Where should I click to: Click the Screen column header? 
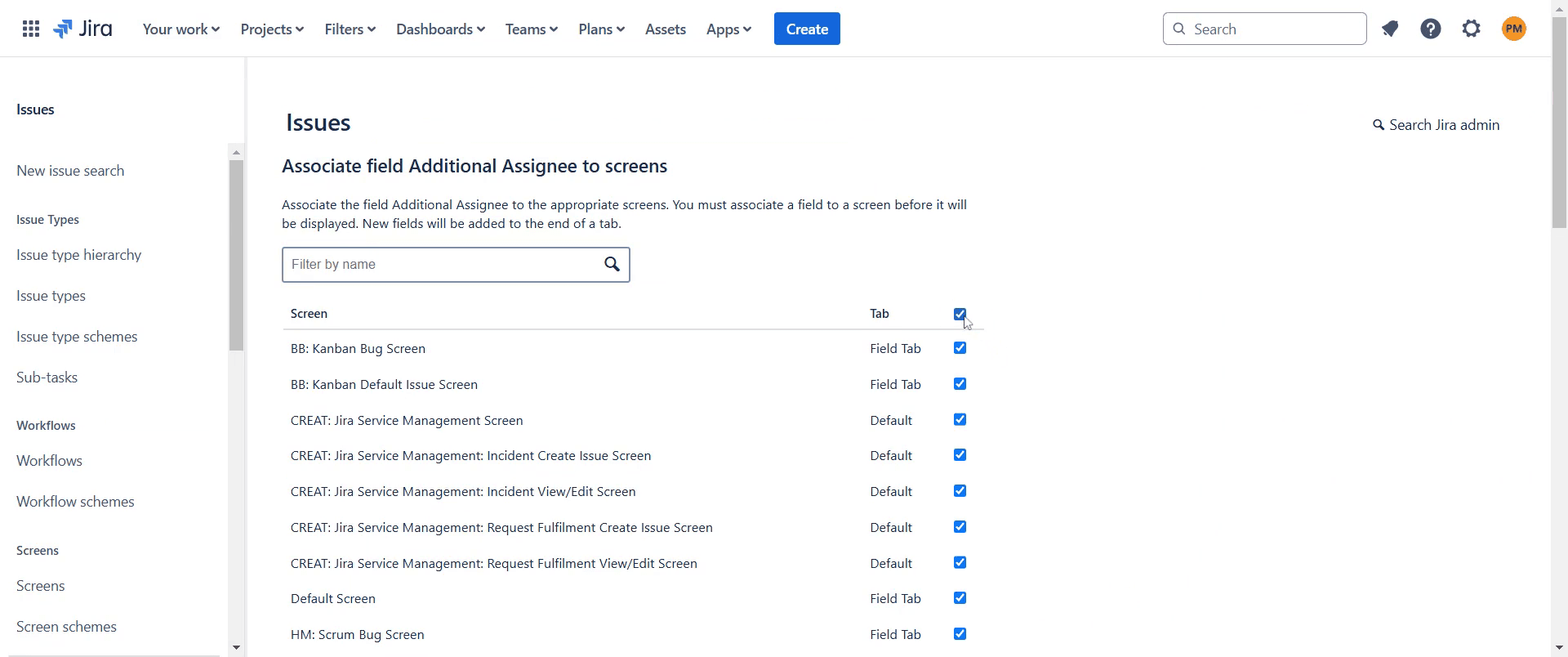point(309,314)
